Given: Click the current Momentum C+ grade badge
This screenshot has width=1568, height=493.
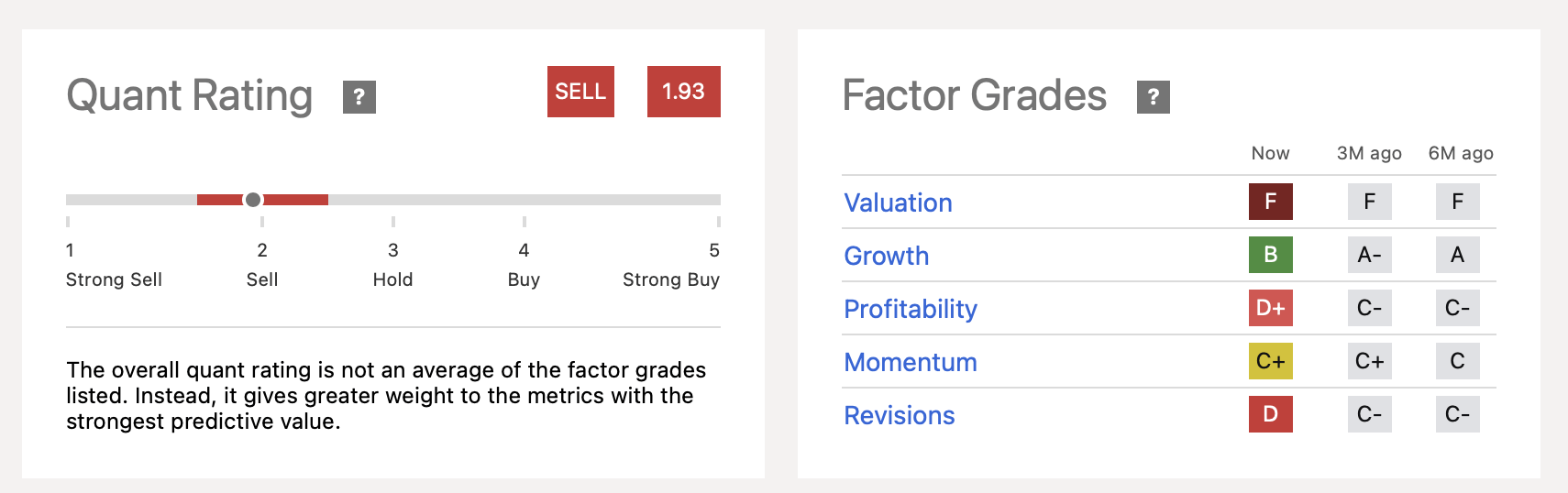Looking at the screenshot, I should 1270,361.
